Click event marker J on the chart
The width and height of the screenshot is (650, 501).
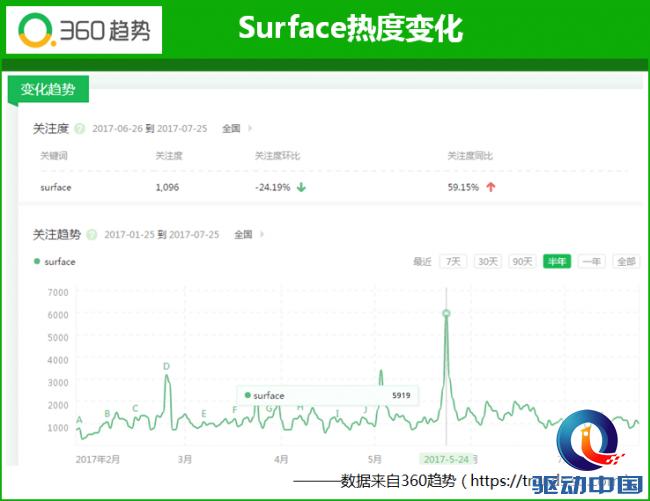(x=365, y=410)
